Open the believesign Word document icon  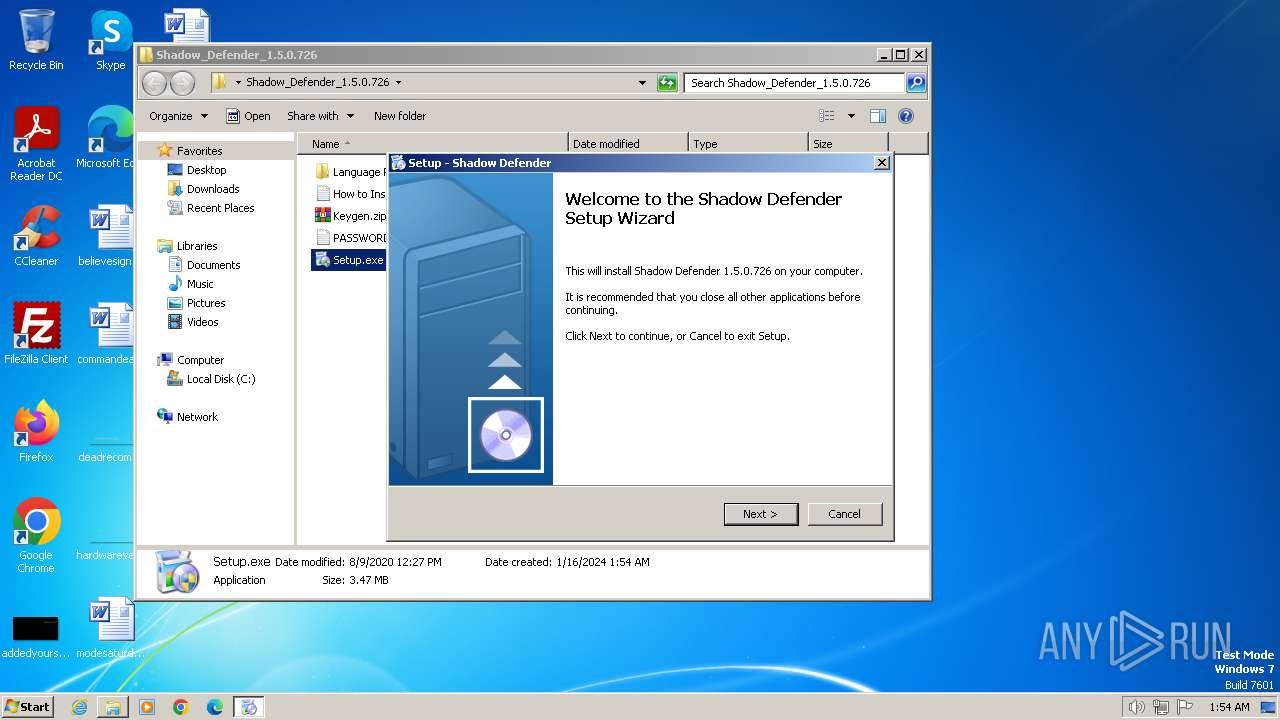[x=106, y=236]
